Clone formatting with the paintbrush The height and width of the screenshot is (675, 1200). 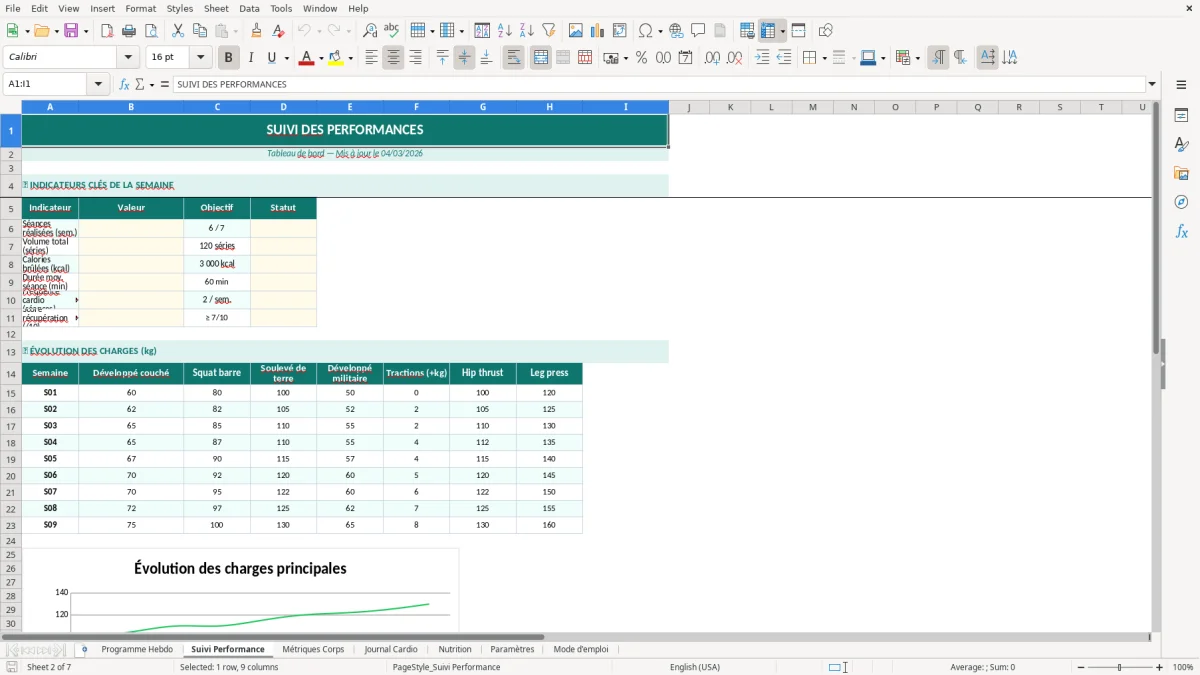pos(257,31)
